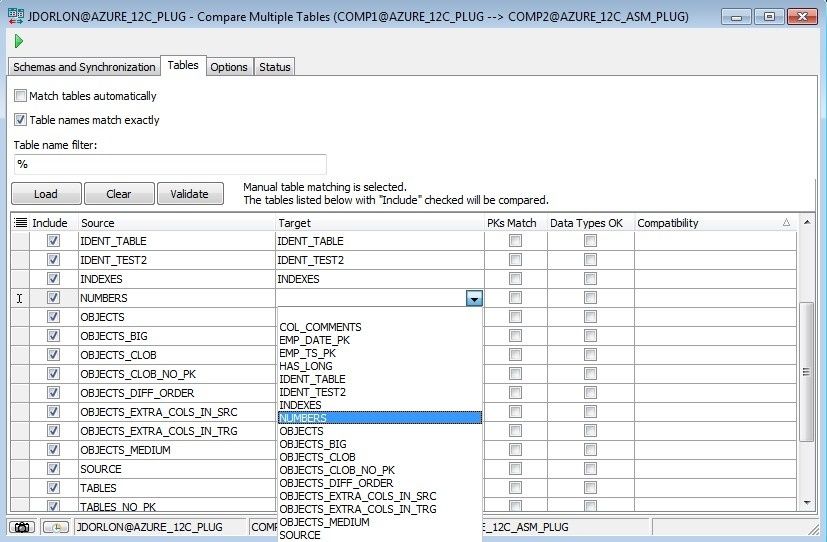The width and height of the screenshot is (827, 542).
Task: Choose OBJECTS_CLOB_NO_PK from the dropdown list
Action: [x=380, y=470]
